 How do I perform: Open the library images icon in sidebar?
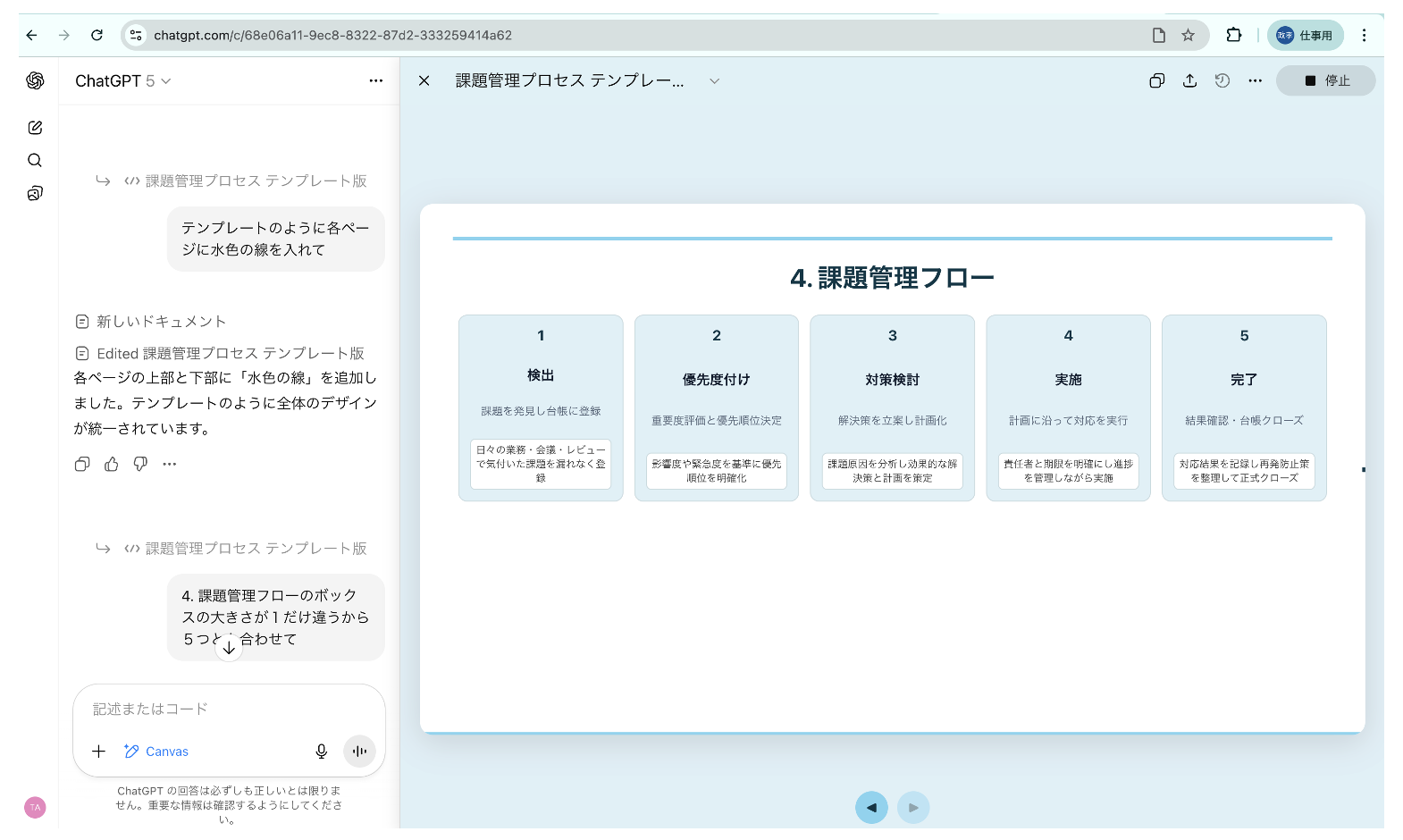point(35,193)
